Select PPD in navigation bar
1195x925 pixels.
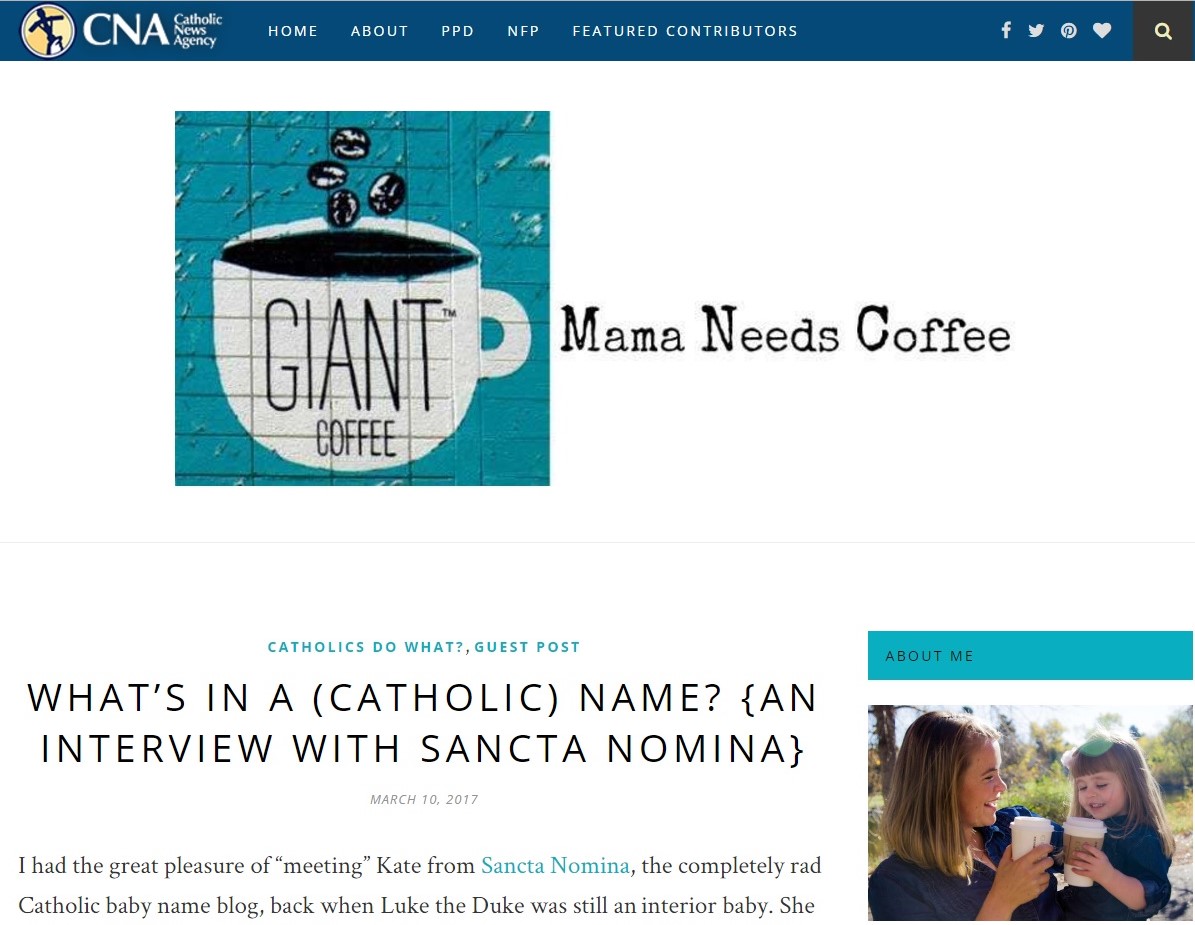[x=457, y=31]
